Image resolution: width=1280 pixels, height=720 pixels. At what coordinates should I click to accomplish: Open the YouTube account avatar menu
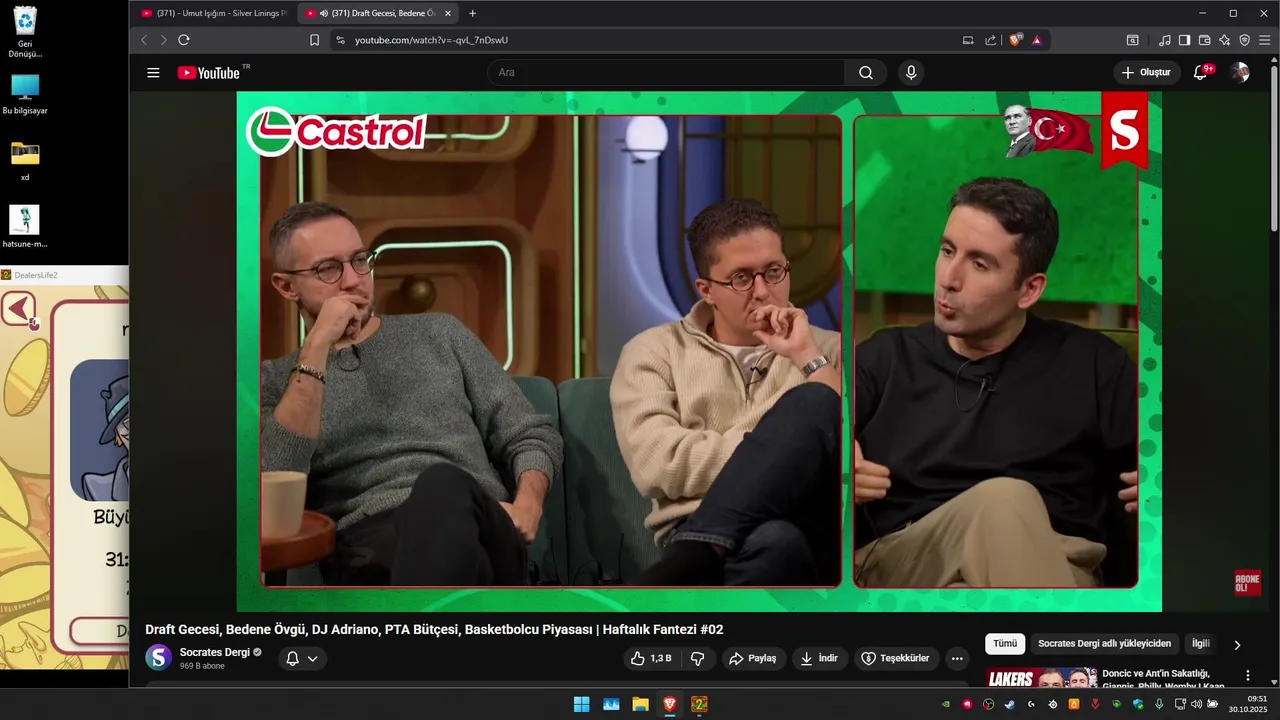[1240, 72]
